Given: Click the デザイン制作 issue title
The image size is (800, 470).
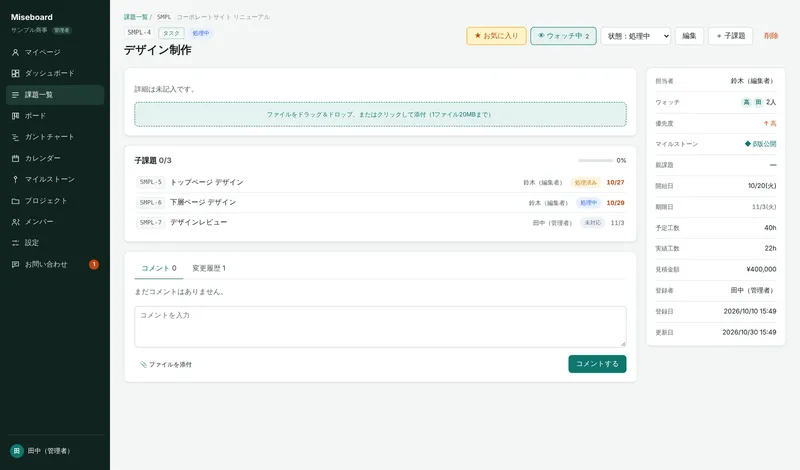Looking at the screenshot, I should pos(158,50).
